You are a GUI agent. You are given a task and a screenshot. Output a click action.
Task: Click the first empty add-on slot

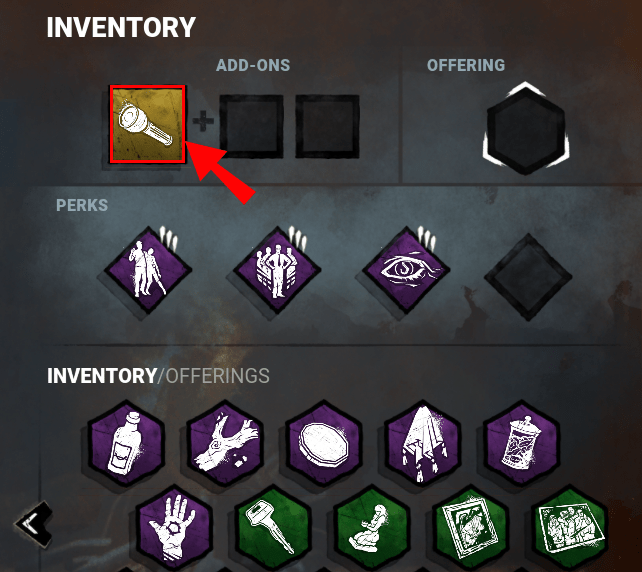pyautogui.click(x=251, y=126)
